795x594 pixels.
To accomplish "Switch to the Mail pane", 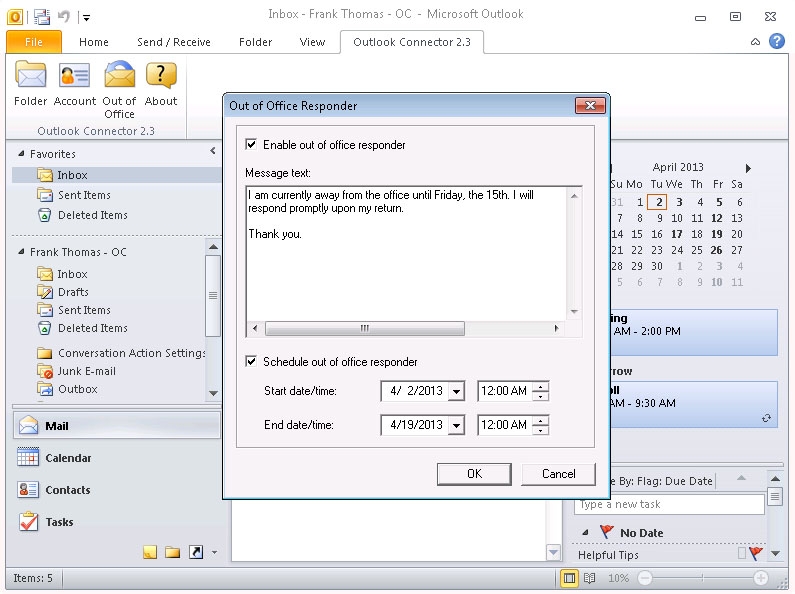I will pyautogui.click(x=117, y=426).
